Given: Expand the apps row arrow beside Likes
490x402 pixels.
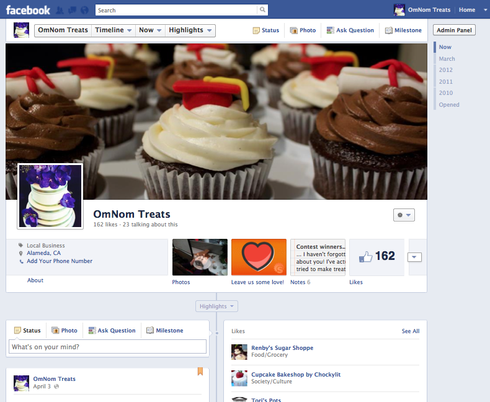Looking at the screenshot, I should pos(414,257).
